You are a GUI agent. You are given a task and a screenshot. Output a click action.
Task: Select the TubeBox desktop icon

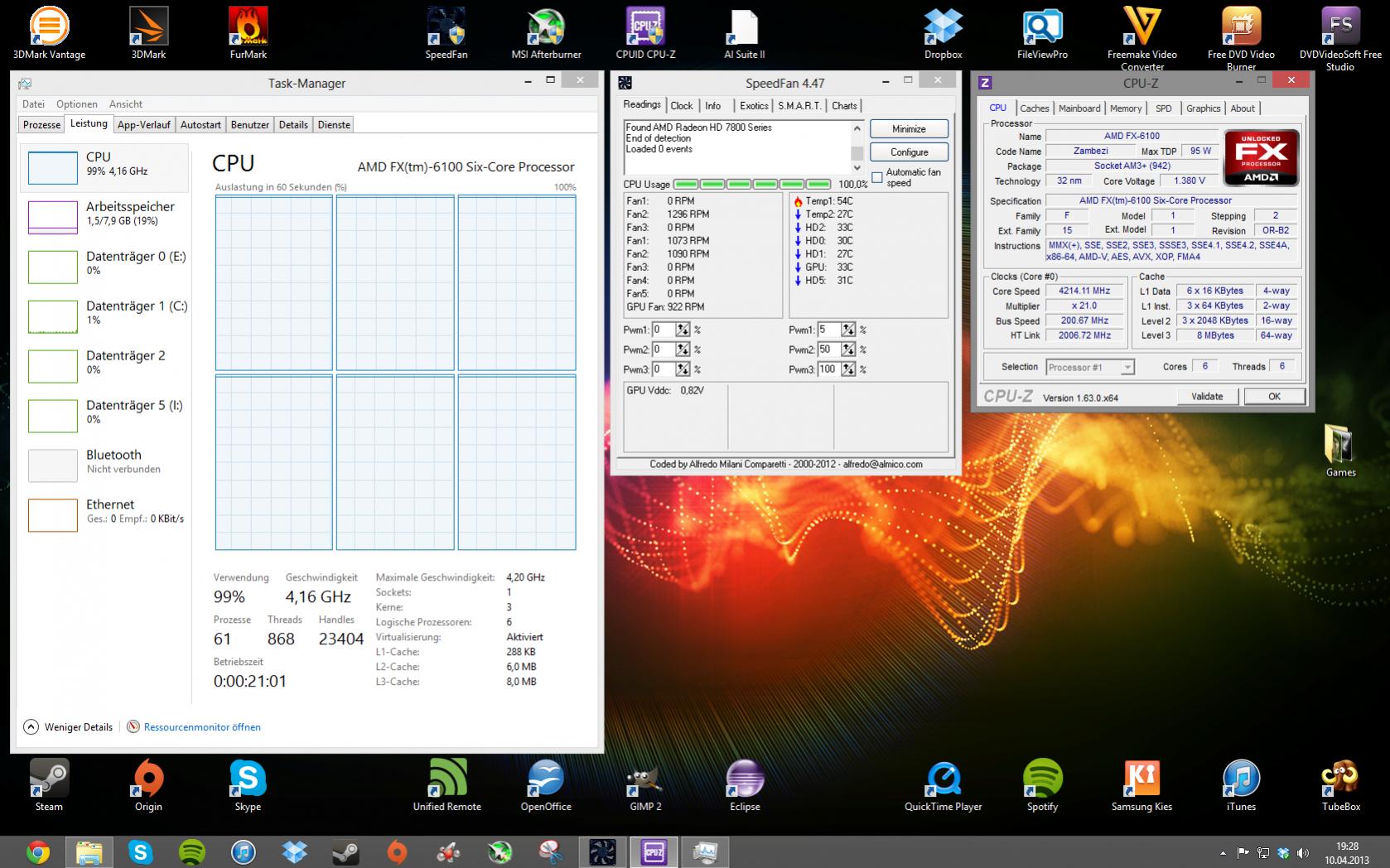click(1340, 785)
